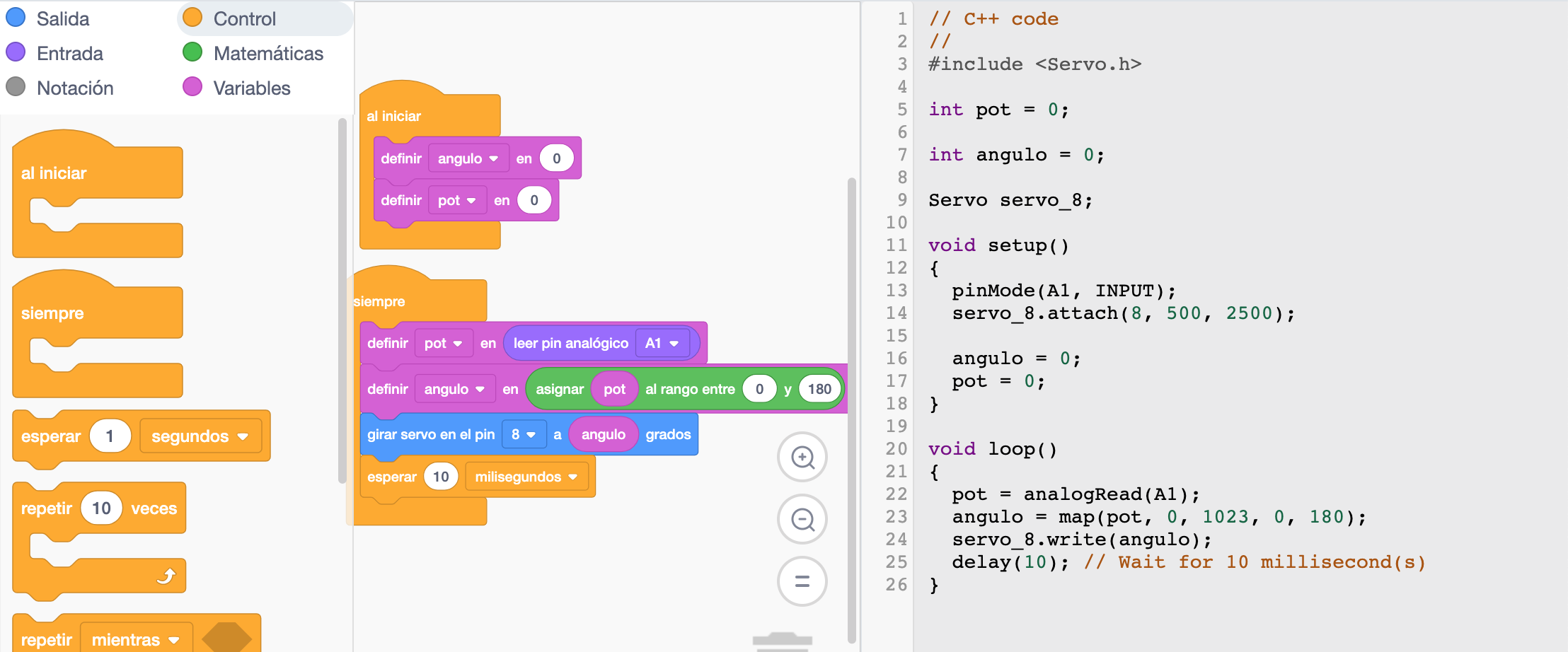Select the green Matemáticas category circle
Viewport: 1568px width, 652px height.
(x=192, y=52)
